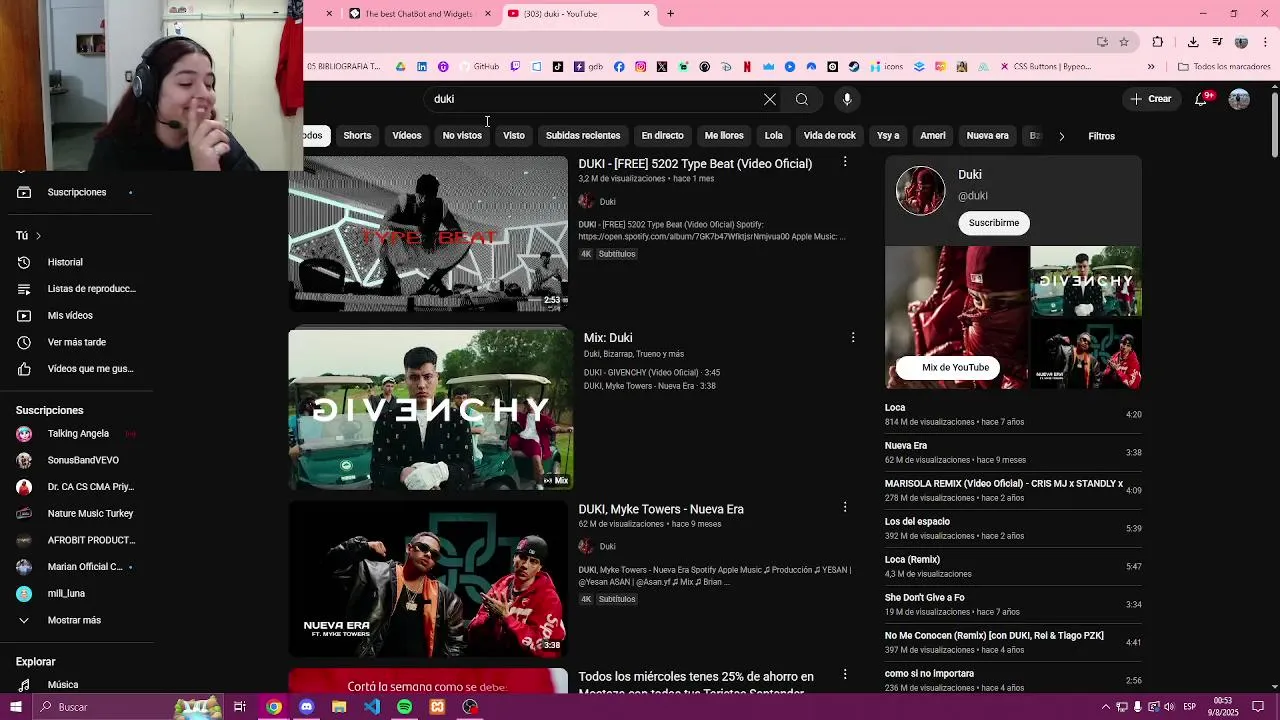Screen dimensions: 1280x720
Task: Click the magnifying glass search button
Action: point(801,99)
